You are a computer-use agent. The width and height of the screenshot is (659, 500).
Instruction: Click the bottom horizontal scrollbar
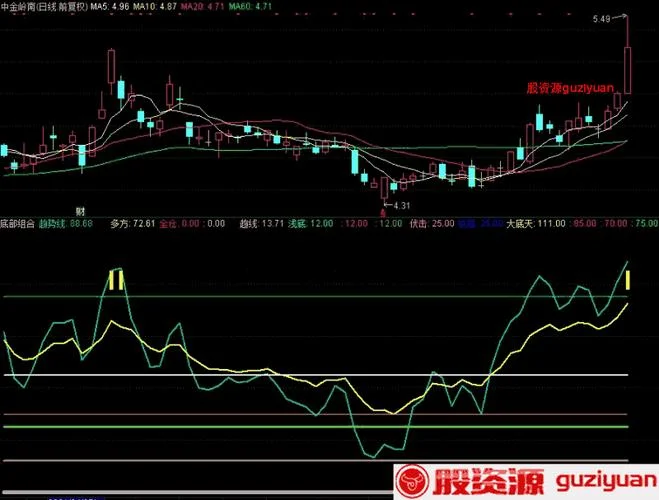pos(197,492)
